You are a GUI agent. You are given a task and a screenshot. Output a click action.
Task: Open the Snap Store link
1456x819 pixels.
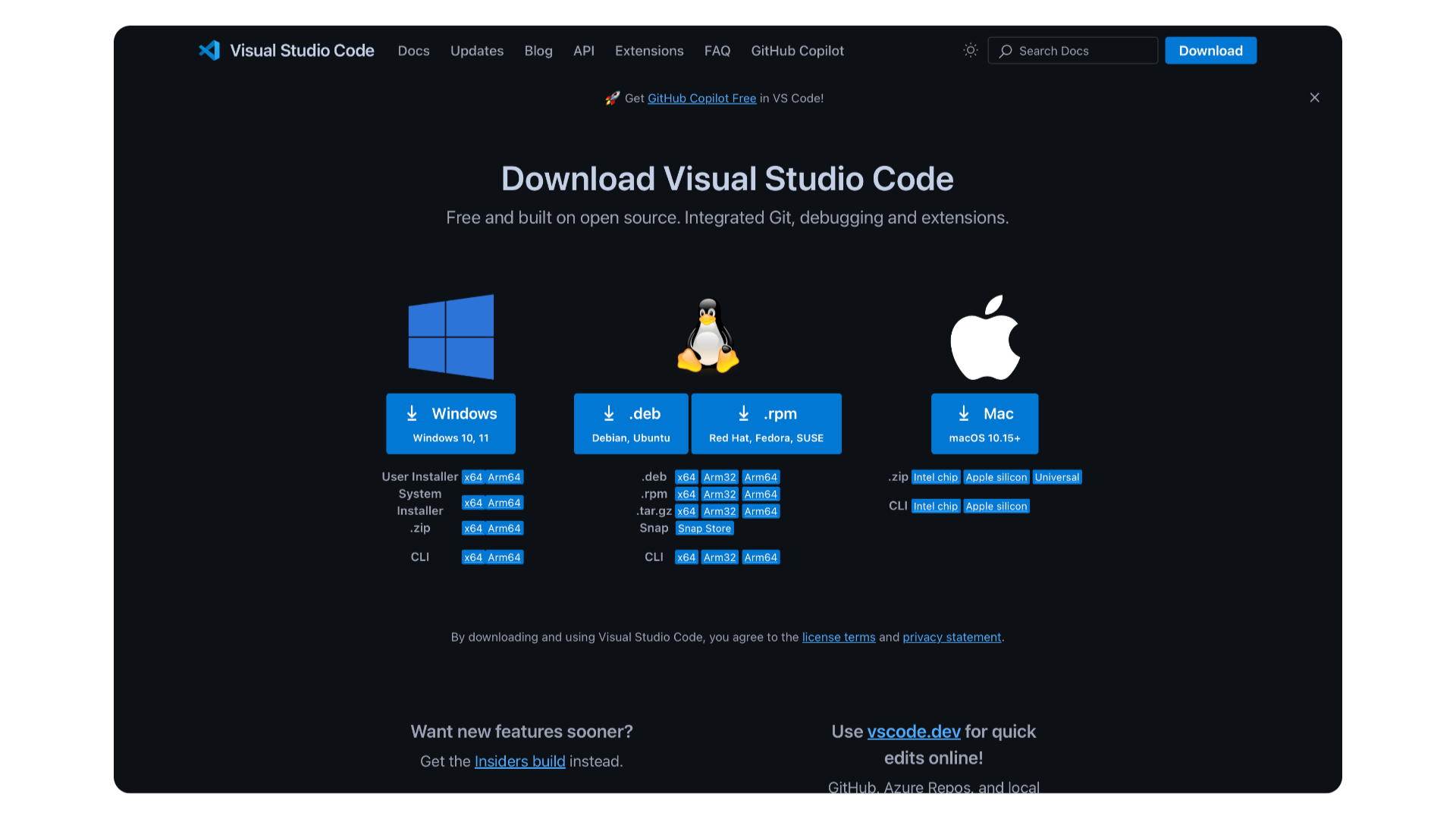704,529
